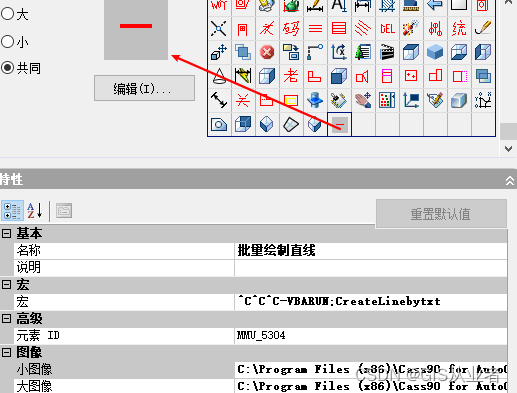Switch properties to categorized view
Viewport: 517px width, 393px height.
click(x=12, y=211)
